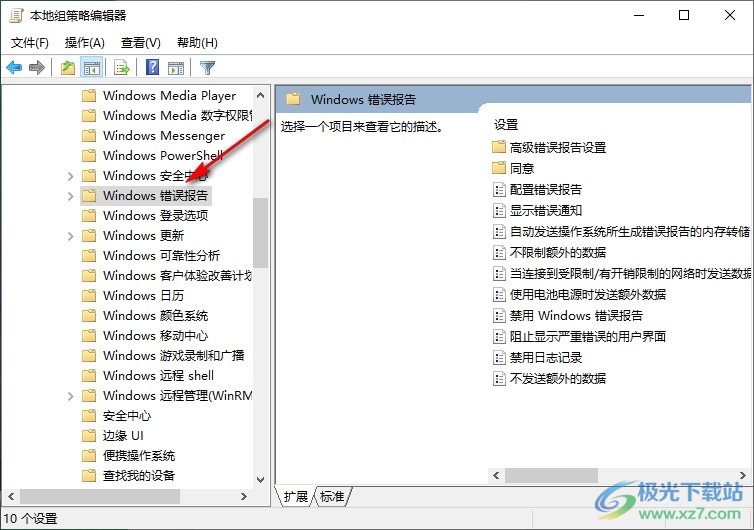754x530 pixels.
Task: Expand the Windows 错误报告 tree node
Action: click(x=71, y=196)
